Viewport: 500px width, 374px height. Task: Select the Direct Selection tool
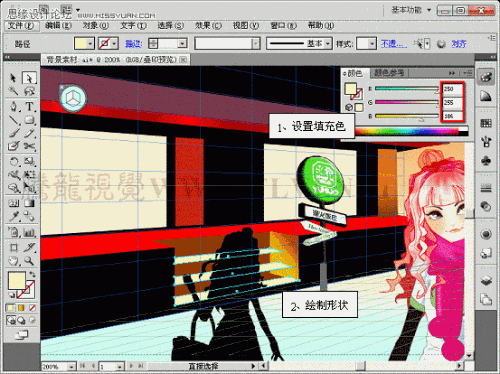pos(29,78)
